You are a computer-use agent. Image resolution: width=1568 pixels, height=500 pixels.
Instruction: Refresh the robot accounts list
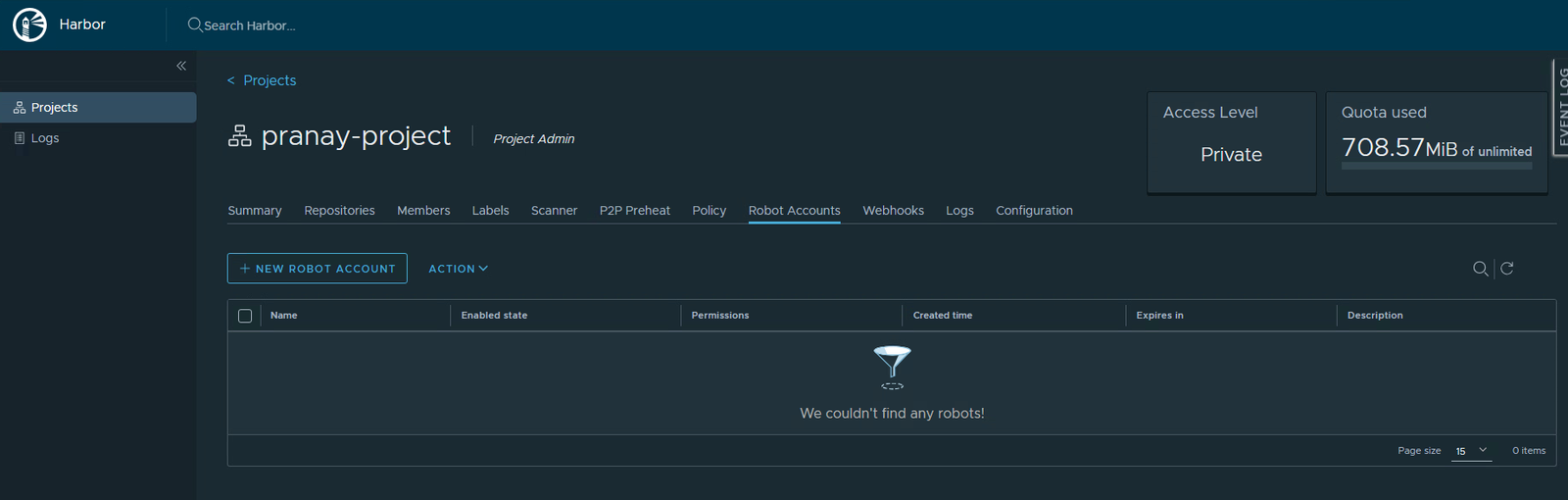(1507, 269)
